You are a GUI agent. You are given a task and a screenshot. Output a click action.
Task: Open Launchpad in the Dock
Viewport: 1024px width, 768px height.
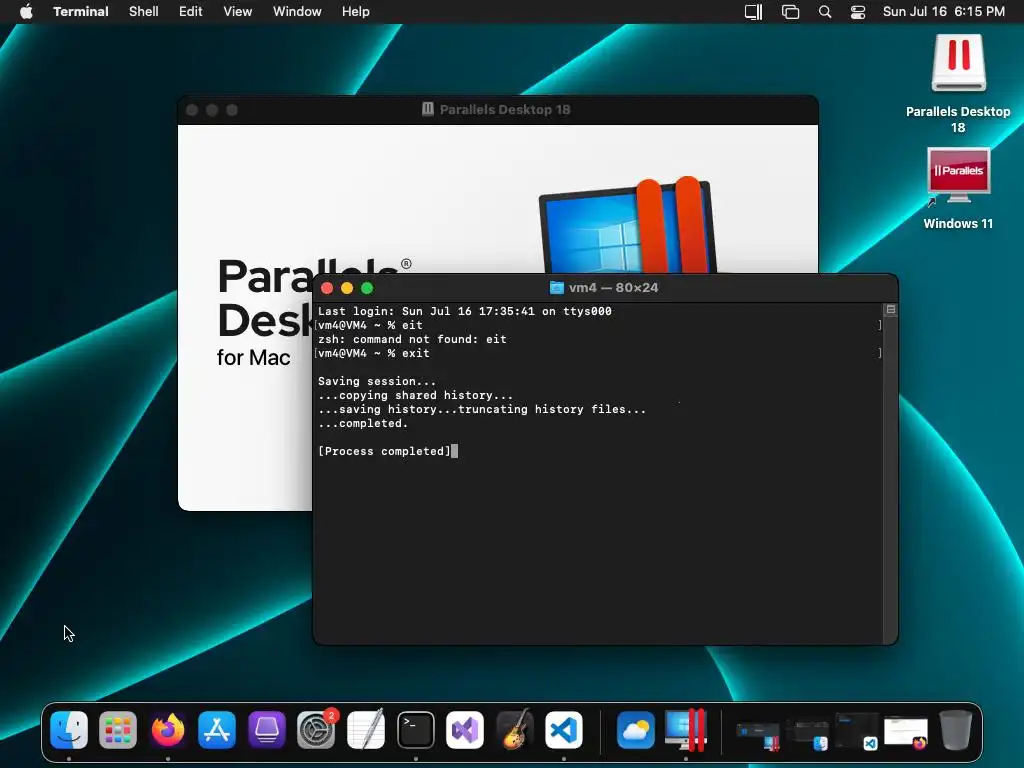click(118, 729)
